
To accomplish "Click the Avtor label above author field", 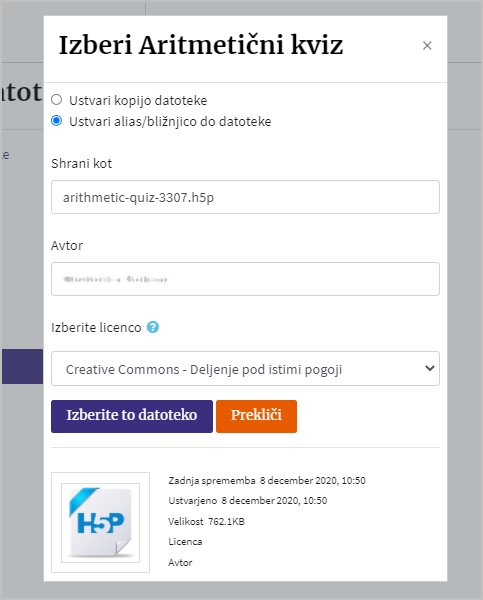I will click(67, 246).
